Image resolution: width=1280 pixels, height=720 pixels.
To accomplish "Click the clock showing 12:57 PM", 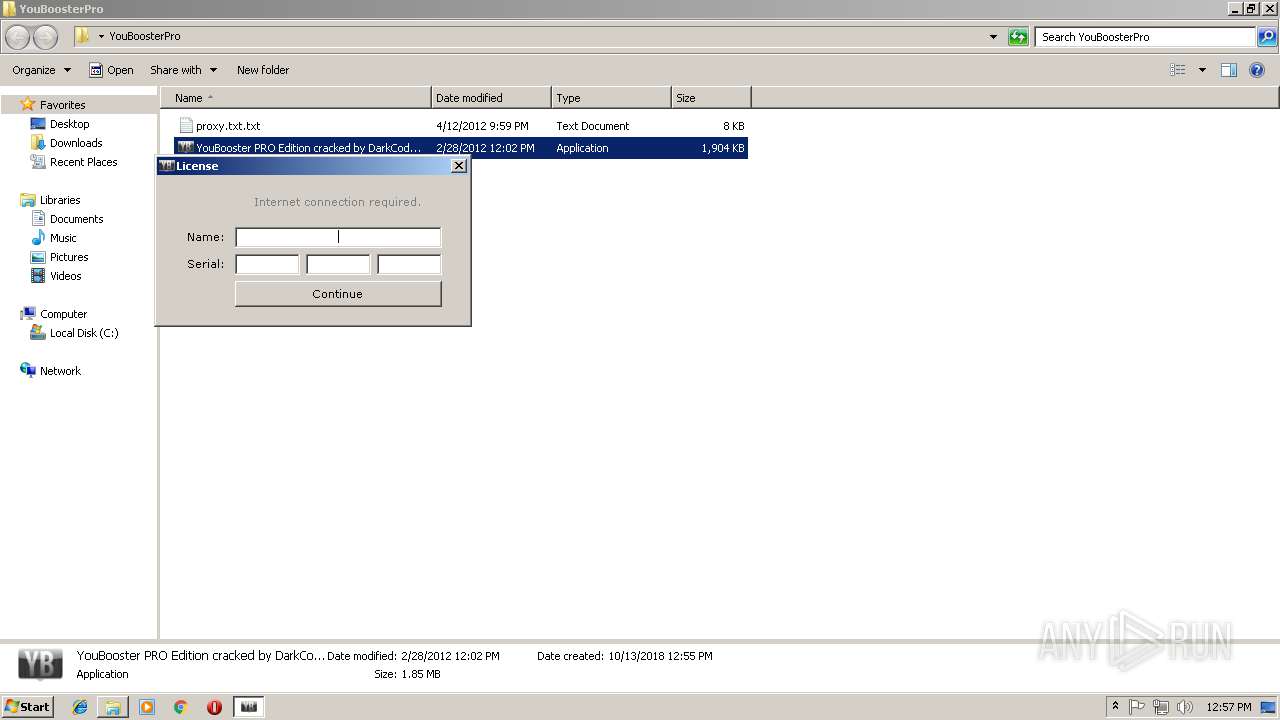I will [x=1229, y=707].
